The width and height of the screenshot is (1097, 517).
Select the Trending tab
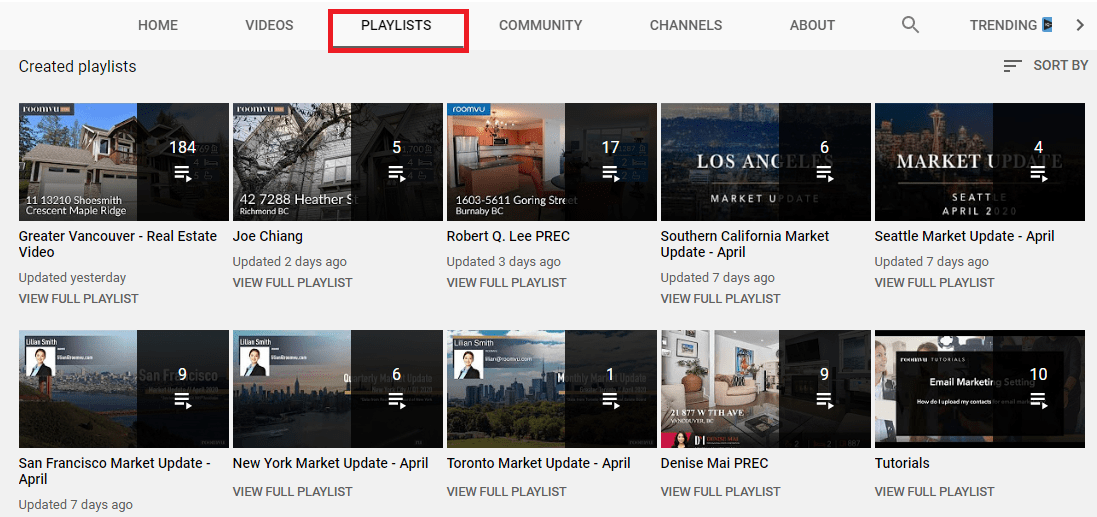pyautogui.click(x=1003, y=25)
